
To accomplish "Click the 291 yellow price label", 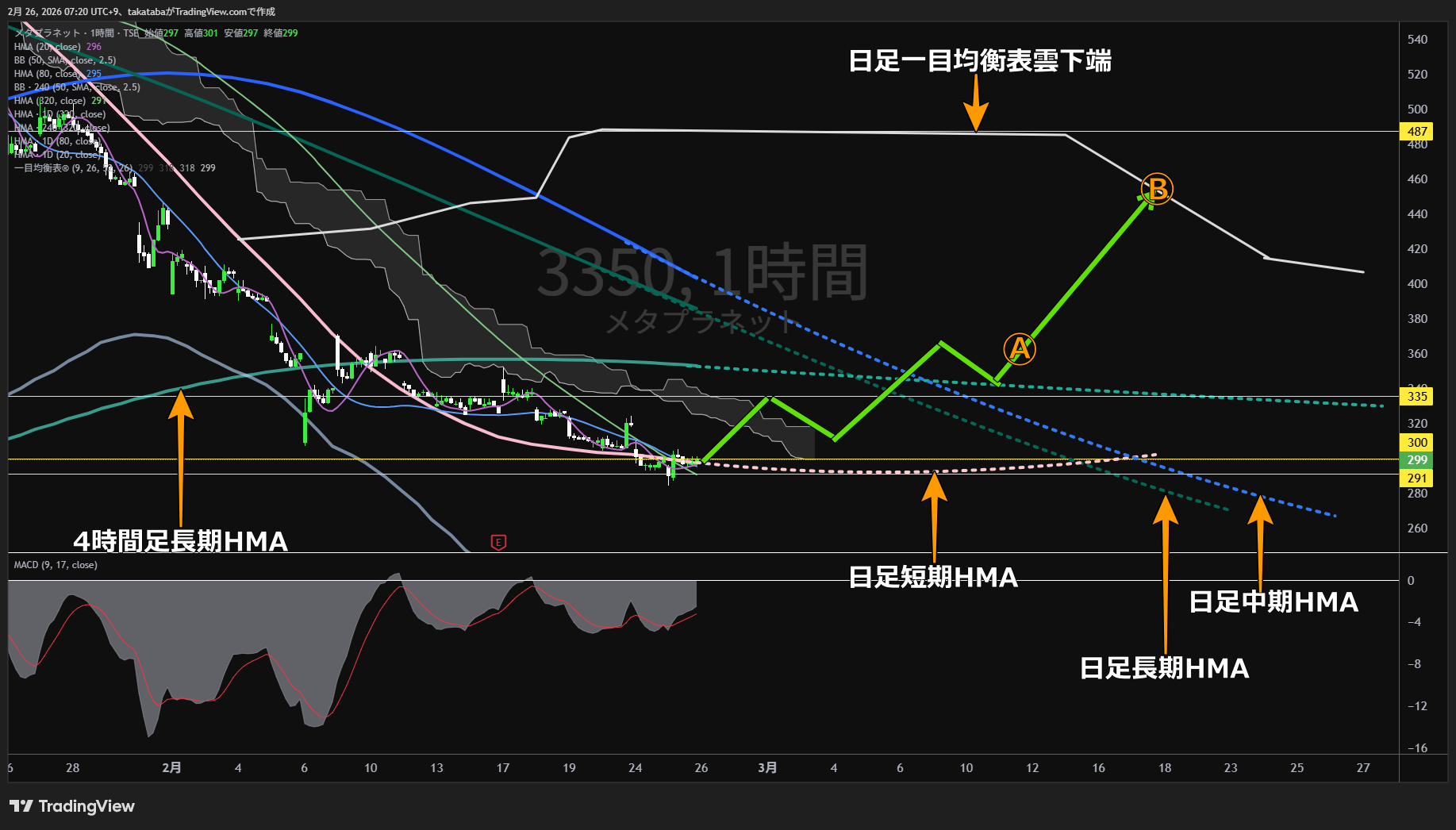I will point(1417,478).
